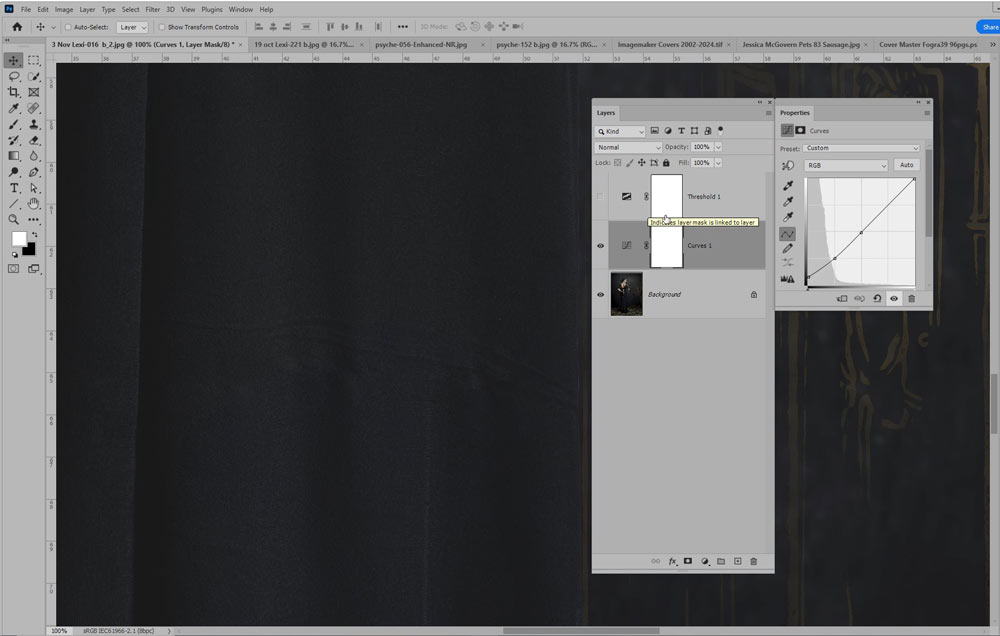The image size is (1000, 636).
Task: Toggle Lock All padlock in Layers
Action: point(666,163)
